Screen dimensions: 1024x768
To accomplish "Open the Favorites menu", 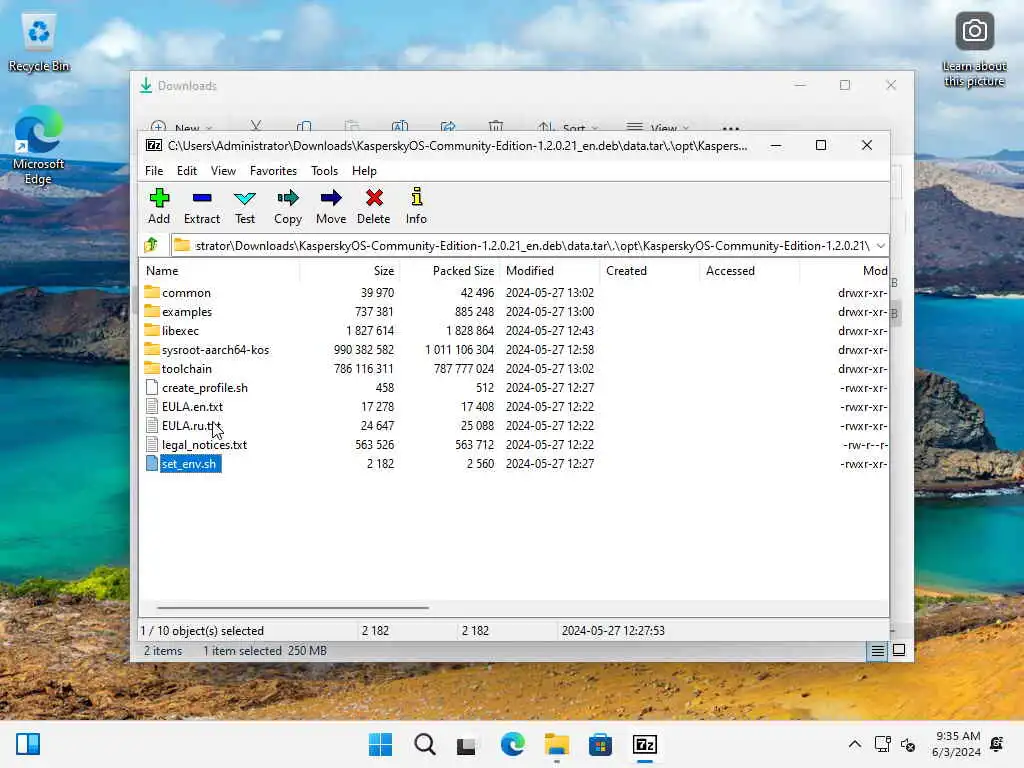I will tap(273, 170).
